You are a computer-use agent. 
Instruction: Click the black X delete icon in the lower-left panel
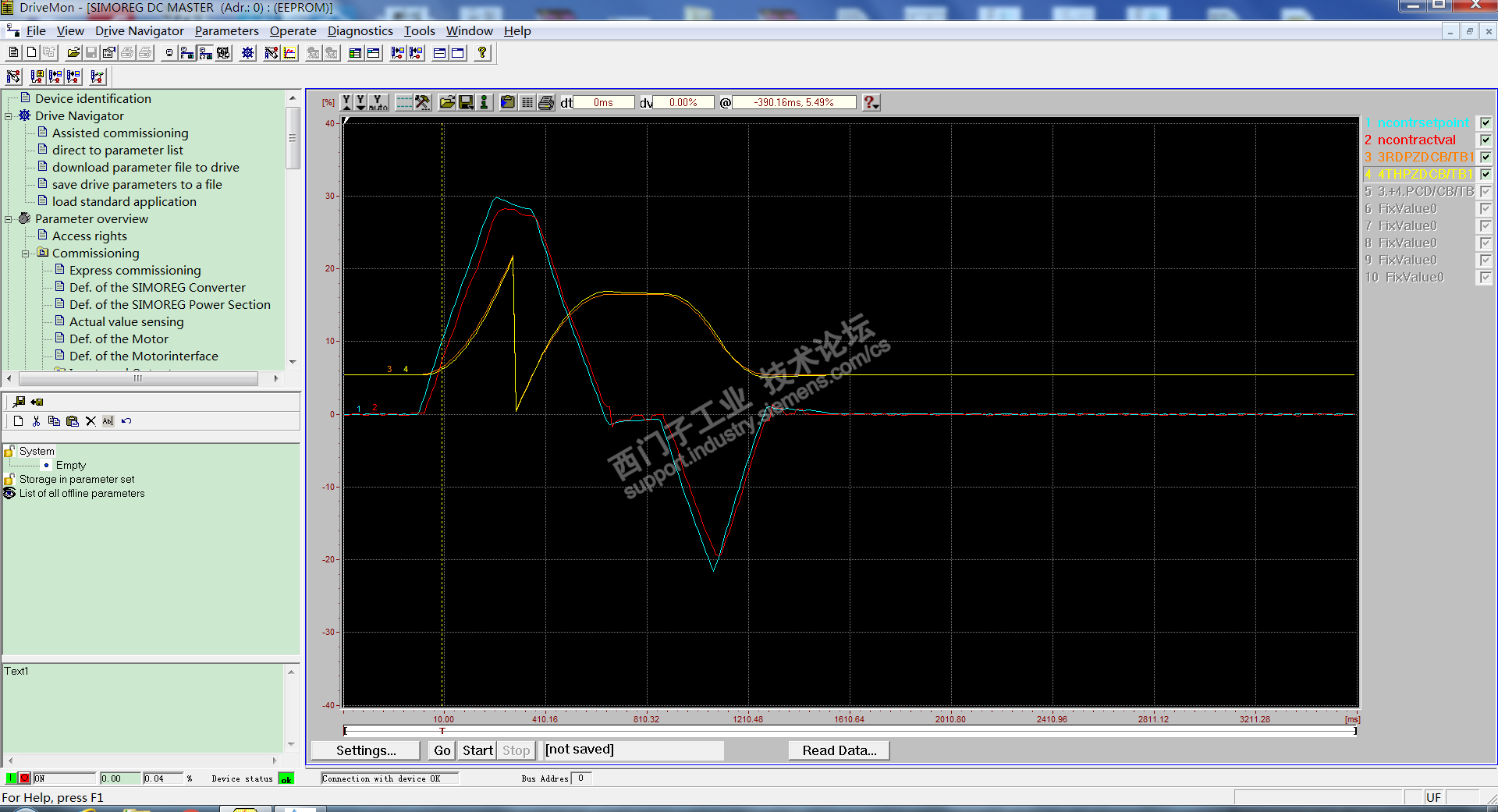[91, 421]
